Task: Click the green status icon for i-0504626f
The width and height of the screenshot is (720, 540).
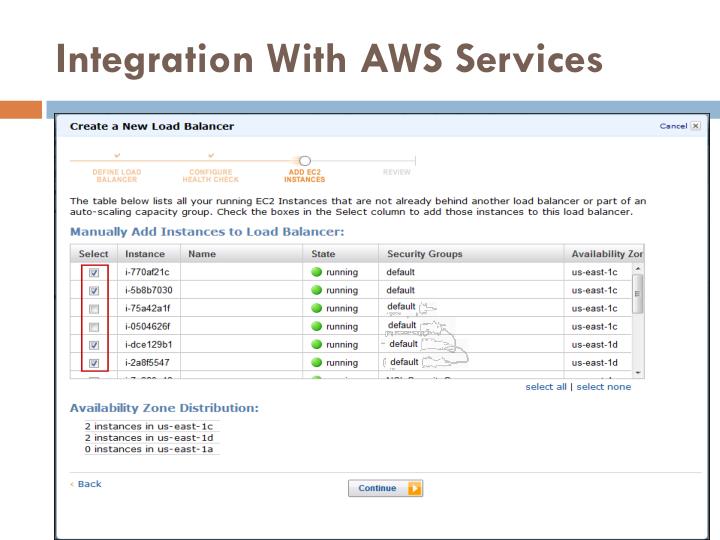Action: 316,326
